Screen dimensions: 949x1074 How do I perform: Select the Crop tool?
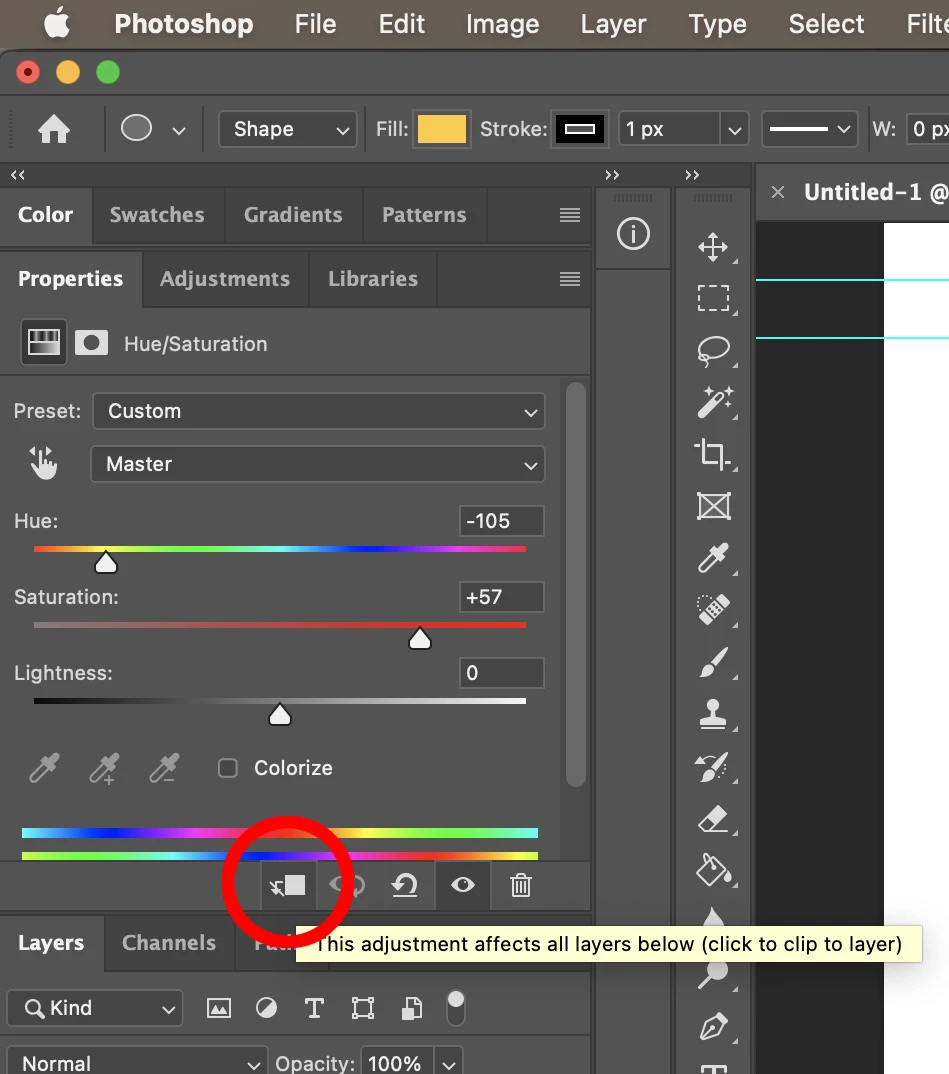point(712,453)
